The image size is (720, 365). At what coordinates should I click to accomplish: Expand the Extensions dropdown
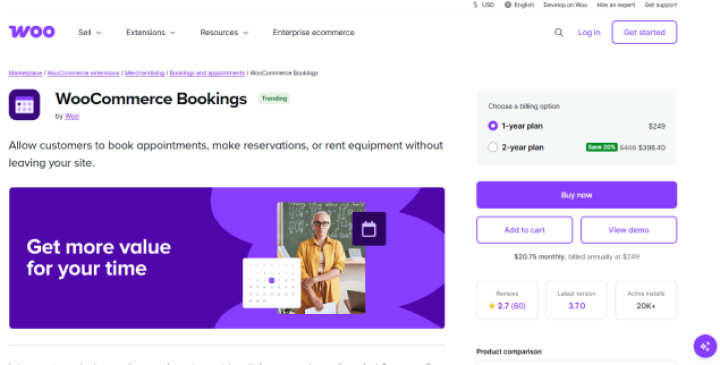[151, 32]
